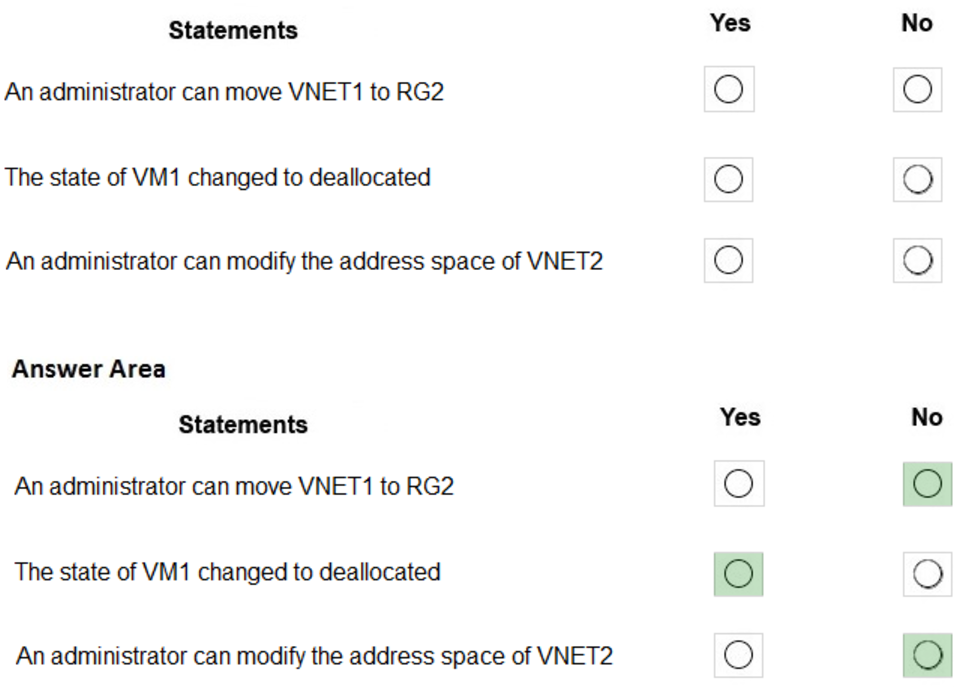Select No for moving VNET1 to RG2
Screen dimensions: 968x693
(x=917, y=89)
